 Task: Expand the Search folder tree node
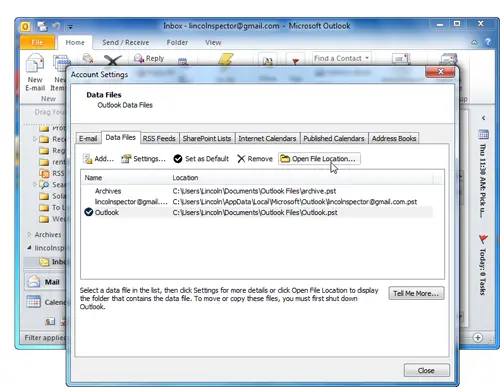(x=34, y=184)
